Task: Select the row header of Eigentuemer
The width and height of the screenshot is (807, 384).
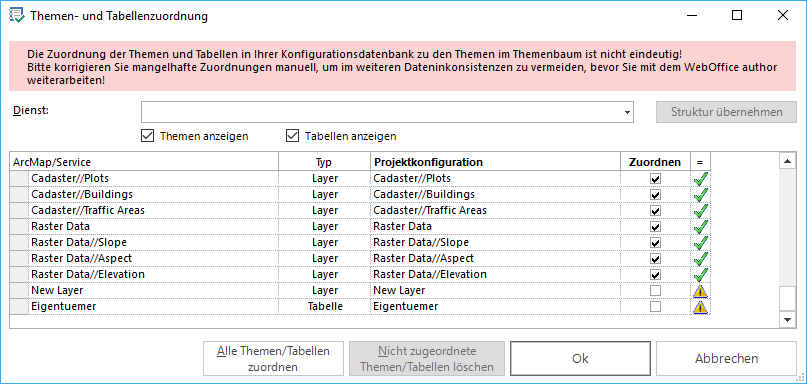Action: pos(20,307)
